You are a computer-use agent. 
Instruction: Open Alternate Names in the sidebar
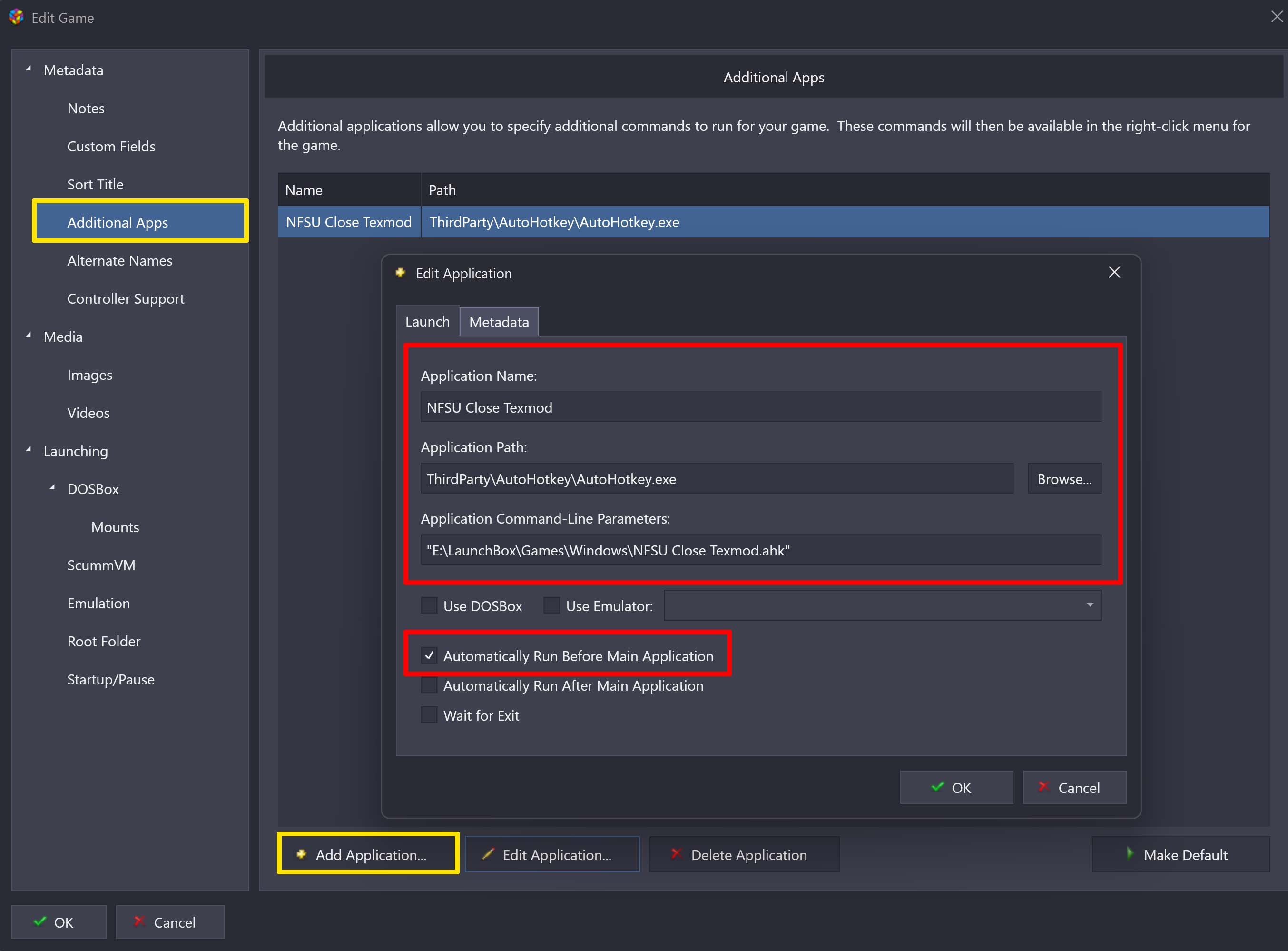(x=120, y=260)
